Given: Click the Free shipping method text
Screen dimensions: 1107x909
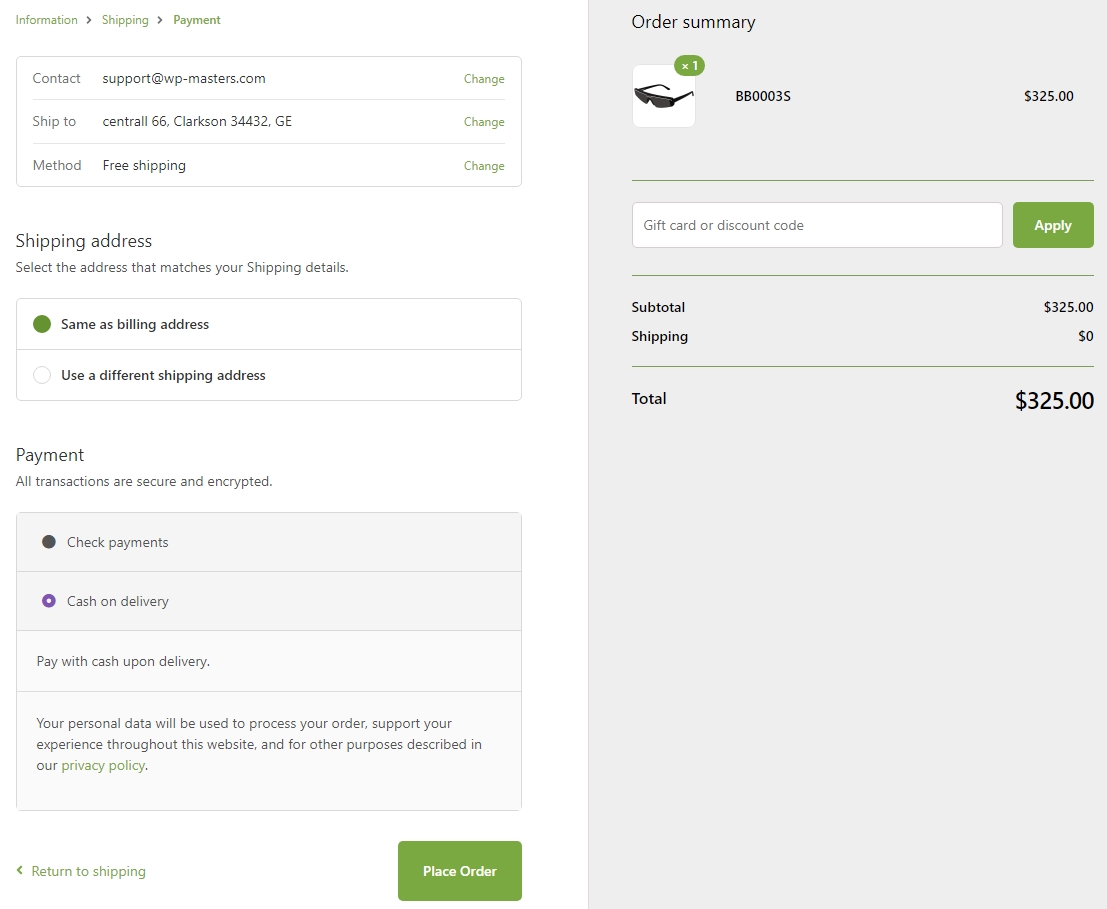Looking at the screenshot, I should pos(144,165).
